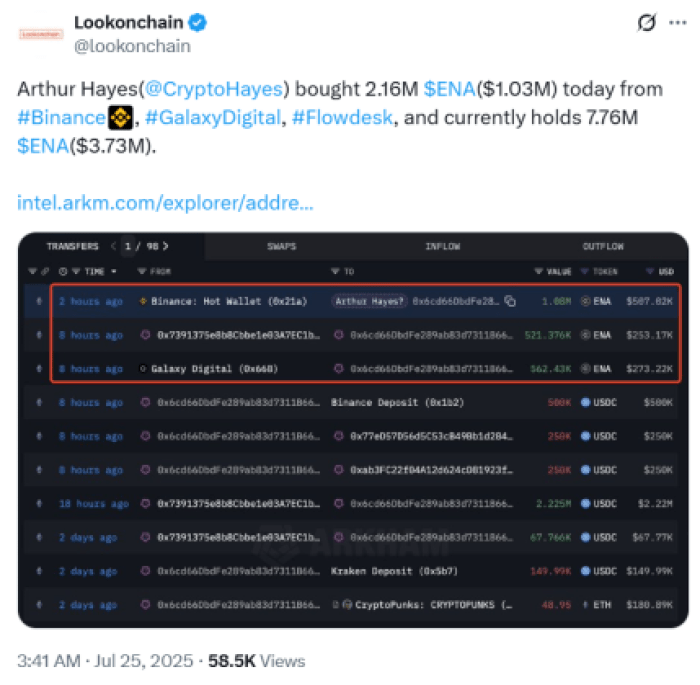The image size is (700, 685).
Task: Click the #GalaxyDigital hashtag
Action: (212, 118)
